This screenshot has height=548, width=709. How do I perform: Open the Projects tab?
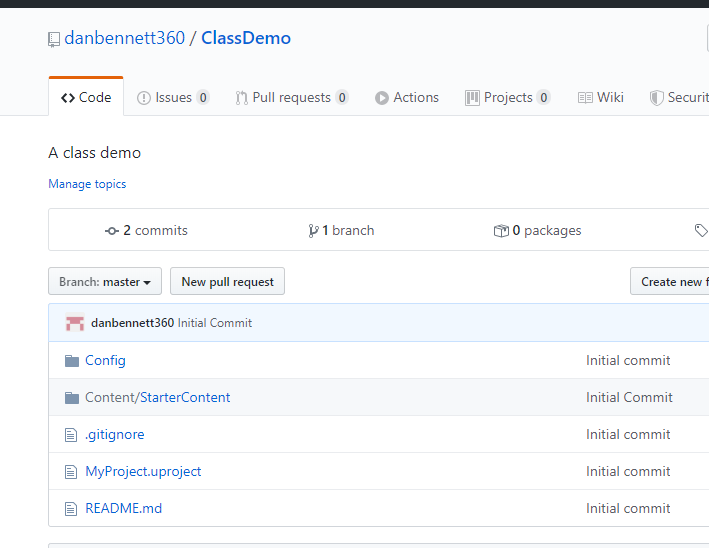click(507, 97)
